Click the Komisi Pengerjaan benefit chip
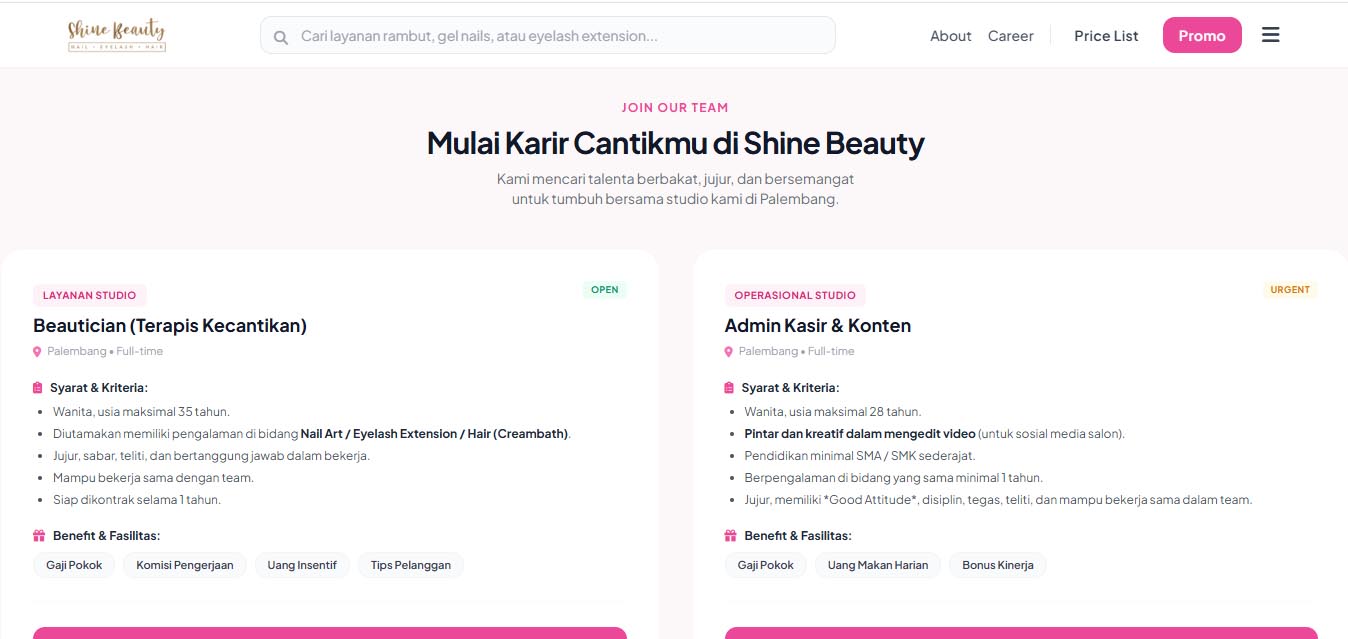The height and width of the screenshot is (639, 1348). (185, 565)
